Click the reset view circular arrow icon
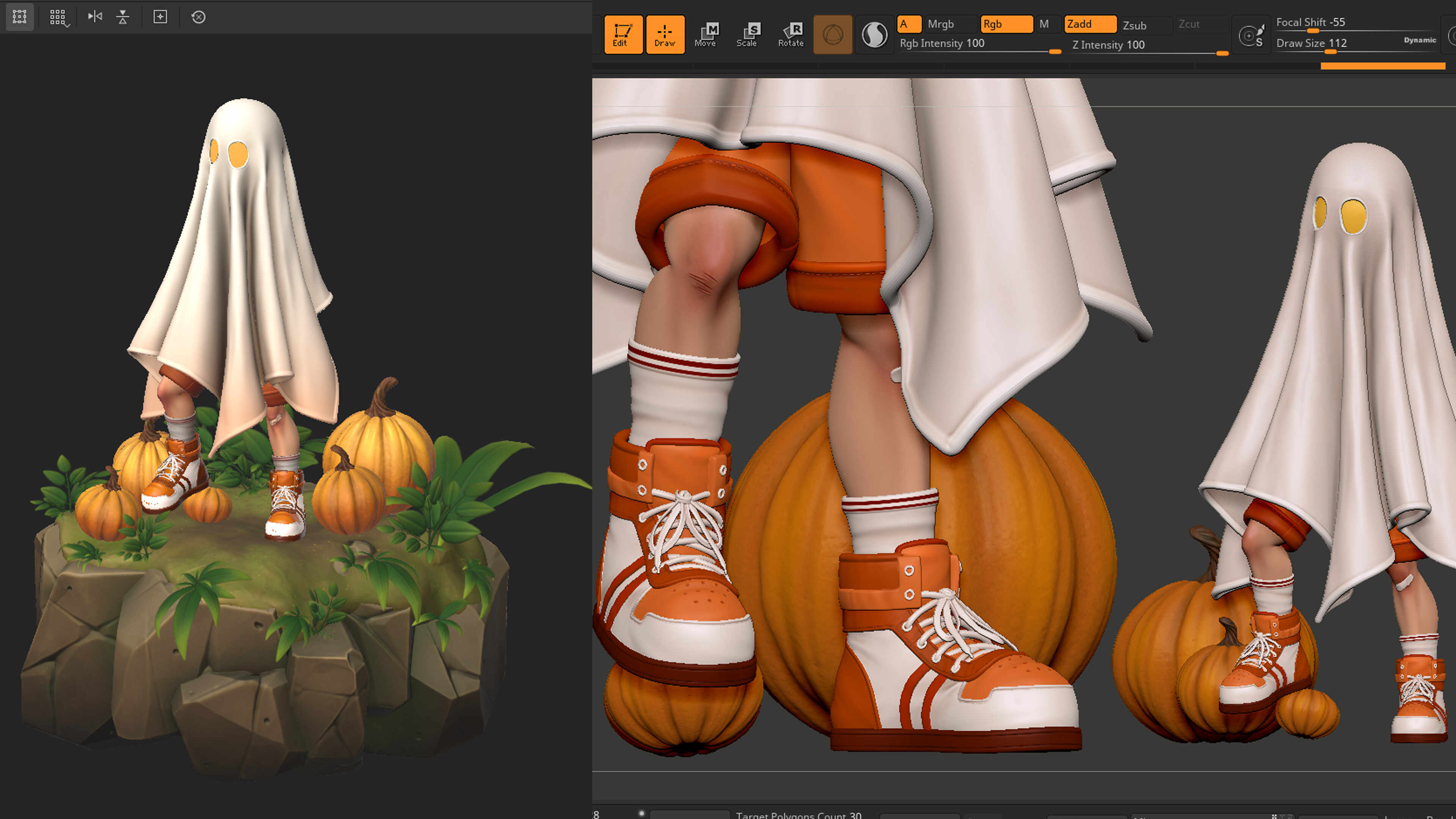 coord(198,17)
